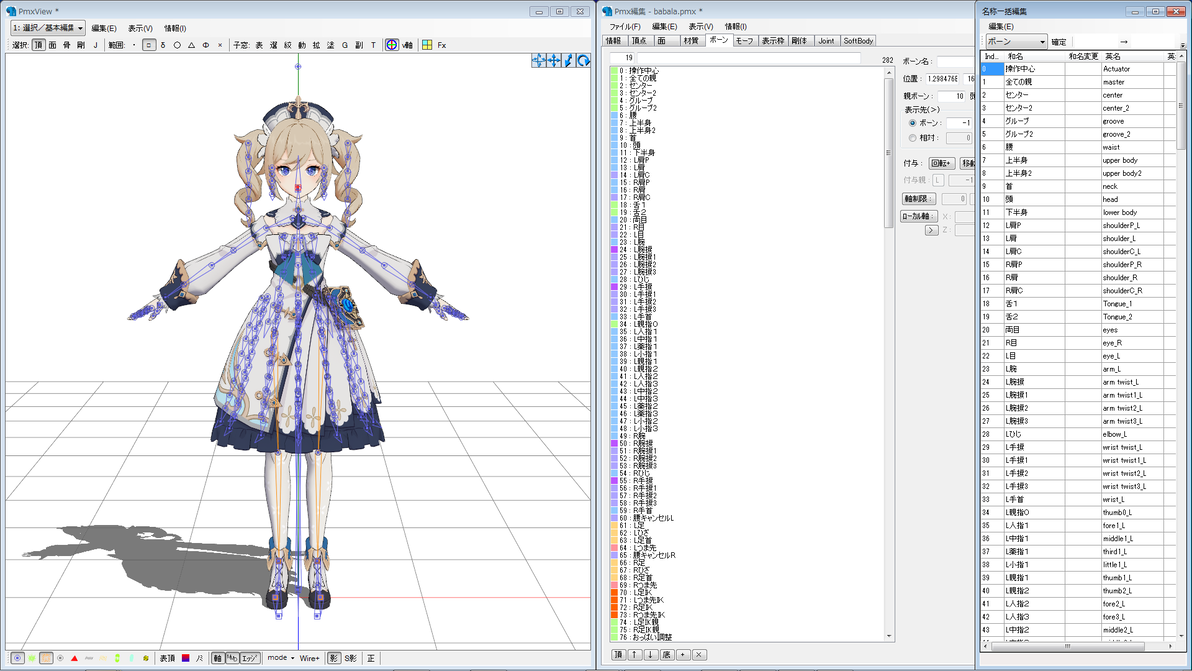Open 表示(V) menu in PmxView
This screenshot has height=671, width=1192.
(140, 28)
